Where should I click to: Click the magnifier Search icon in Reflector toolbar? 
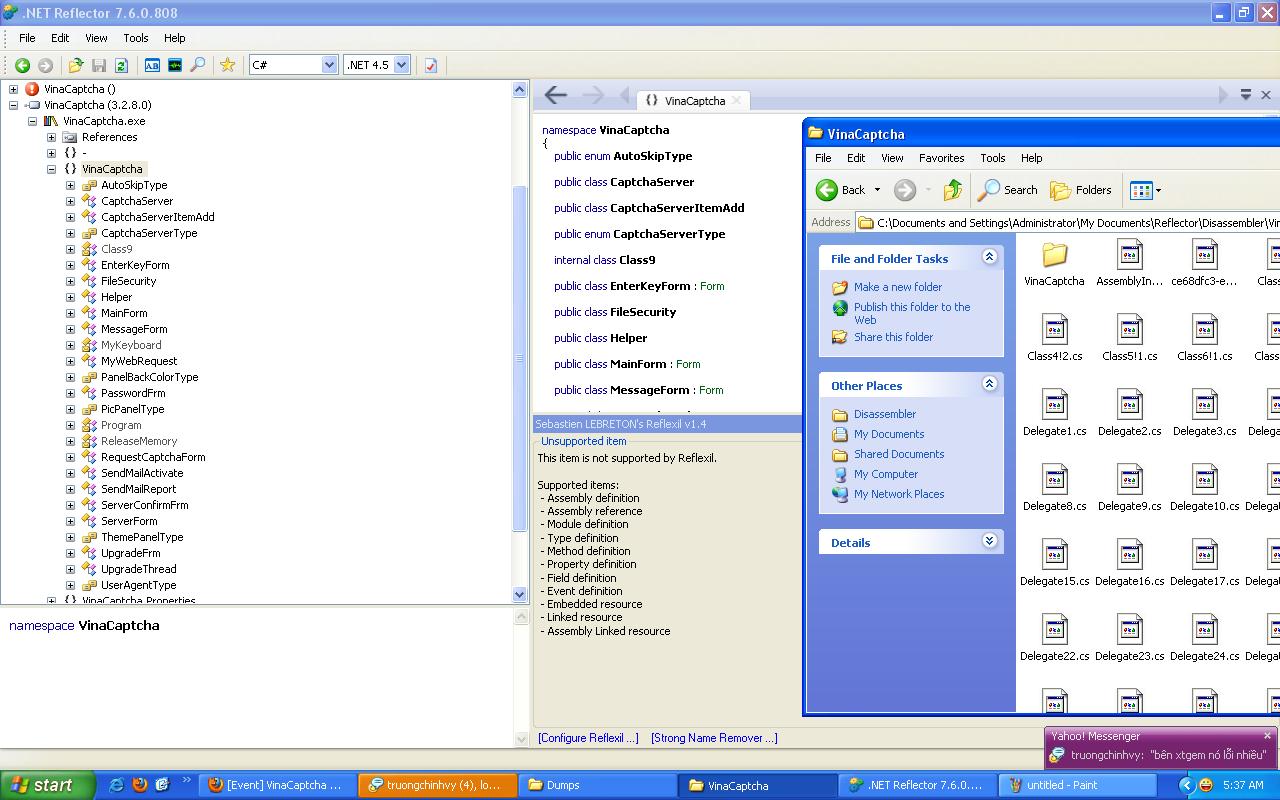[198, 65]
